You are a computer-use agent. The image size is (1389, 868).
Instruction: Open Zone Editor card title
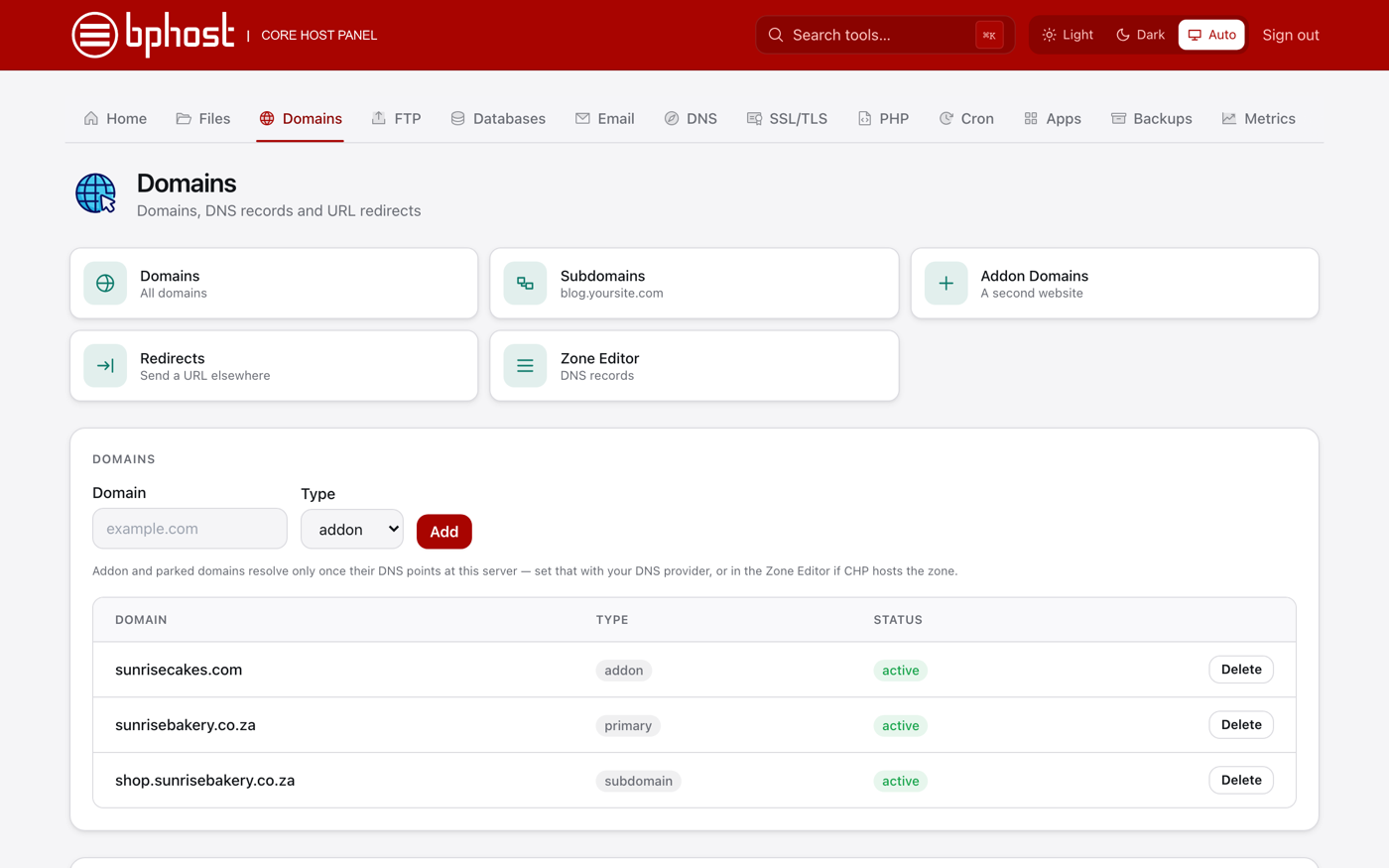point(599,358)
